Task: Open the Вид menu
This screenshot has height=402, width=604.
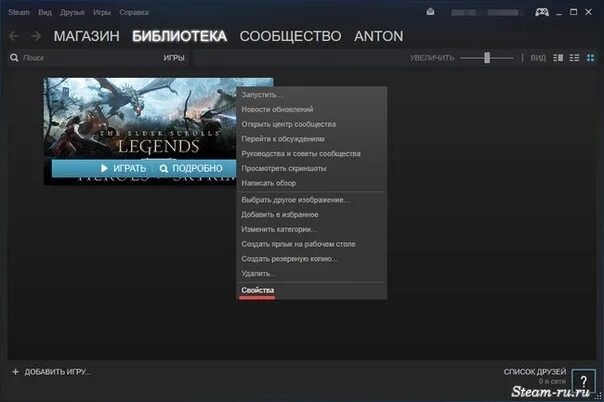Action: pos(45,12)
